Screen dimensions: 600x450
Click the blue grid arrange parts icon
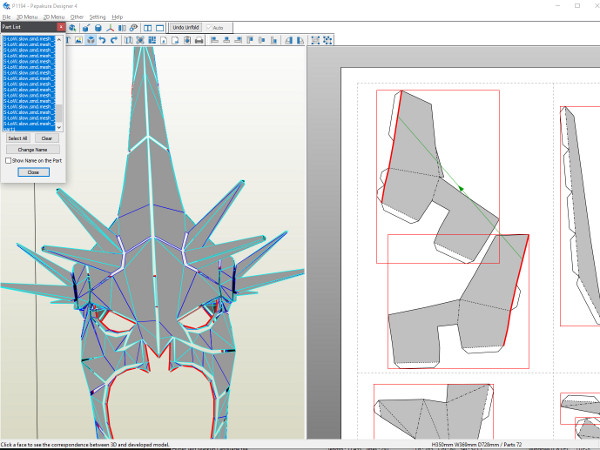(152, 40)
